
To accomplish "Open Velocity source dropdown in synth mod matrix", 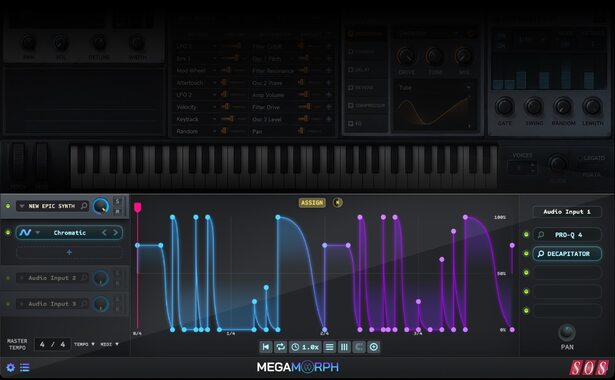I will click(x=214, y=107).
